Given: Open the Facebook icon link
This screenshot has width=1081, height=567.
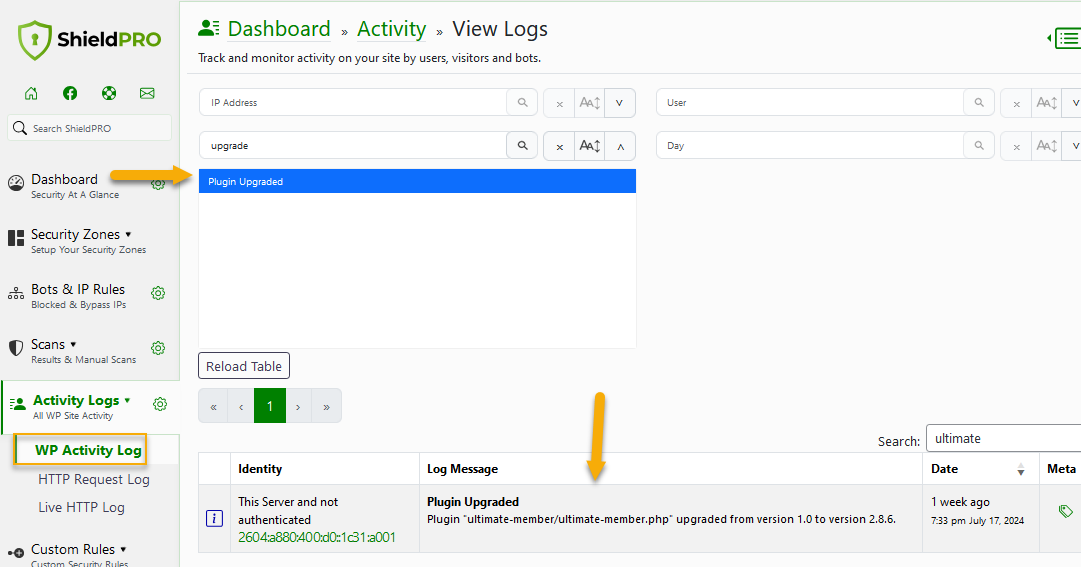Looking at the screenshot, I should tap(70, 93).
